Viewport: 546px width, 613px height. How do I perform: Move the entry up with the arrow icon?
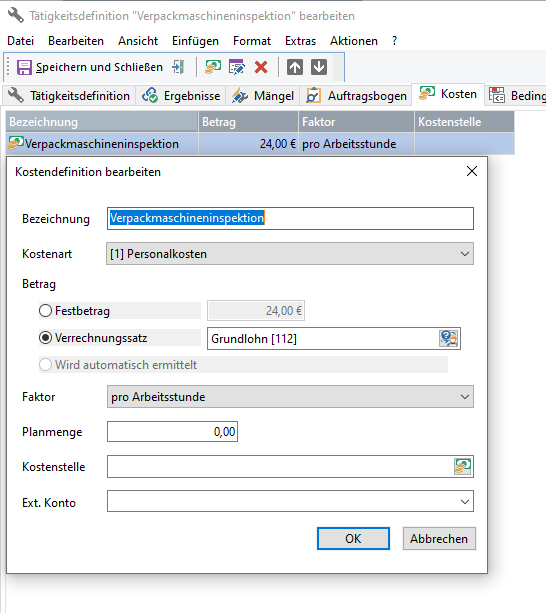coord(295,67)
